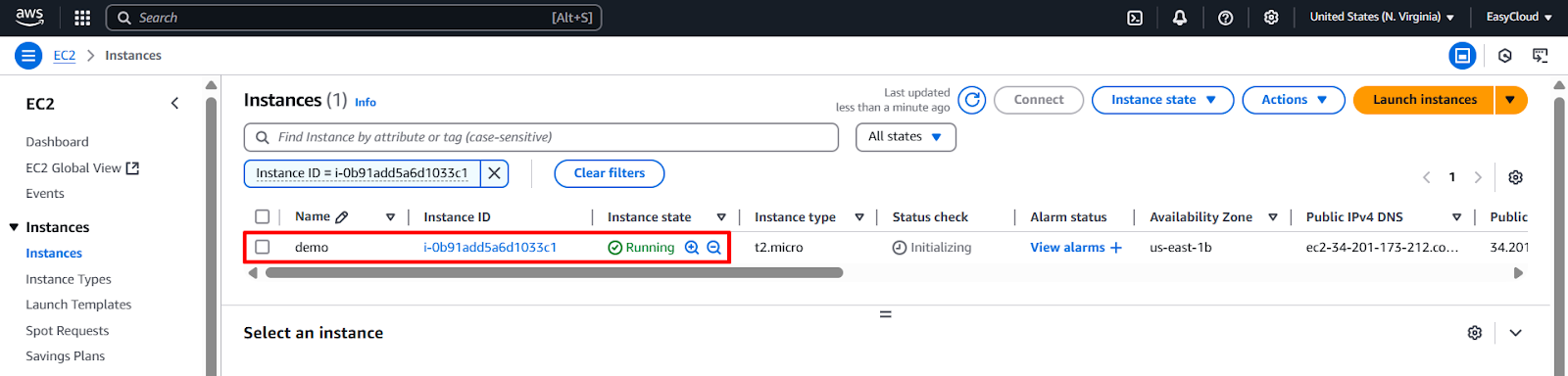The image size is (1568, 376).
Task: Open the All states filter dropdown
Action: [906, 137]
